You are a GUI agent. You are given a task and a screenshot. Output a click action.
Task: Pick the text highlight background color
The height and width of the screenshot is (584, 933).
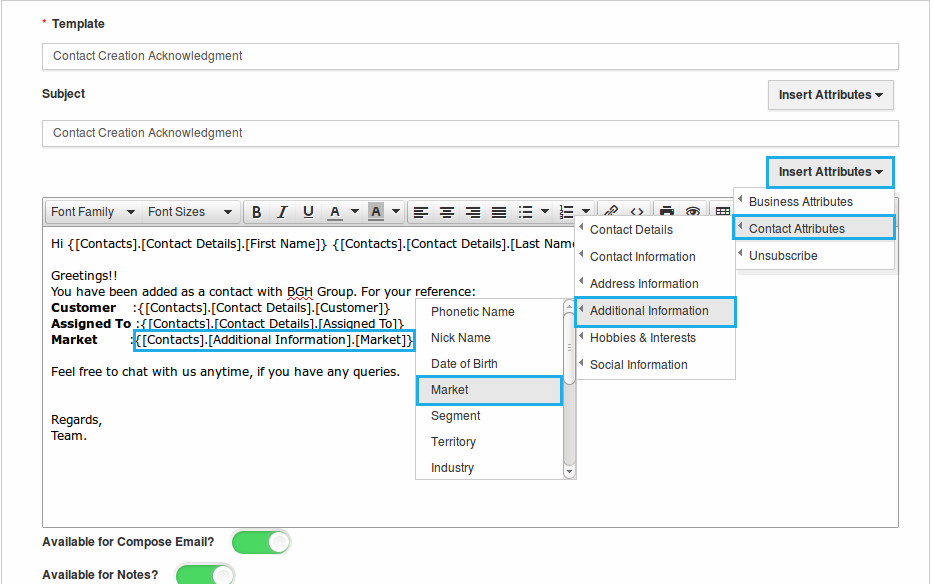coord(376,212)
